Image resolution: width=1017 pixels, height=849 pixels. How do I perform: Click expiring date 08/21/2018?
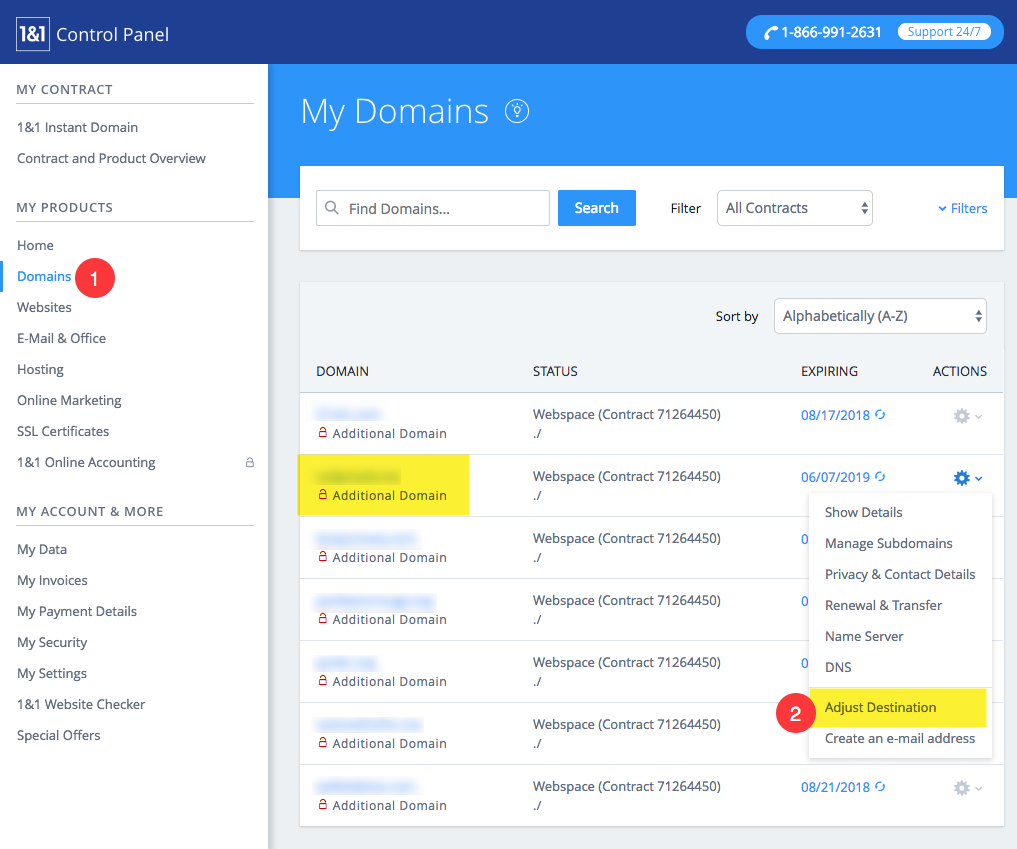click(x=835, y=788)
